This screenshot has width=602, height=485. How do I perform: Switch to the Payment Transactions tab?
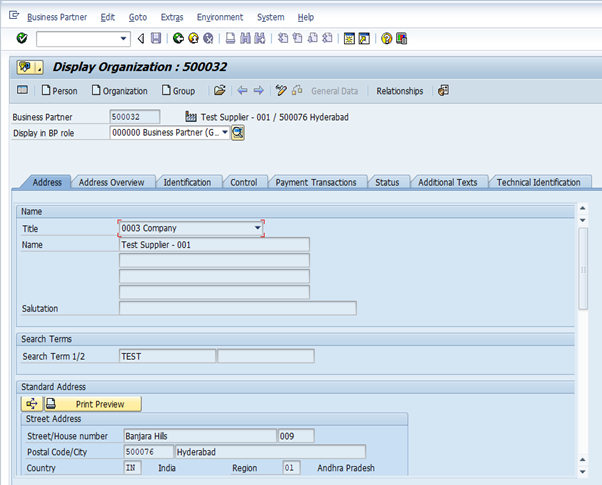[315, 182]
